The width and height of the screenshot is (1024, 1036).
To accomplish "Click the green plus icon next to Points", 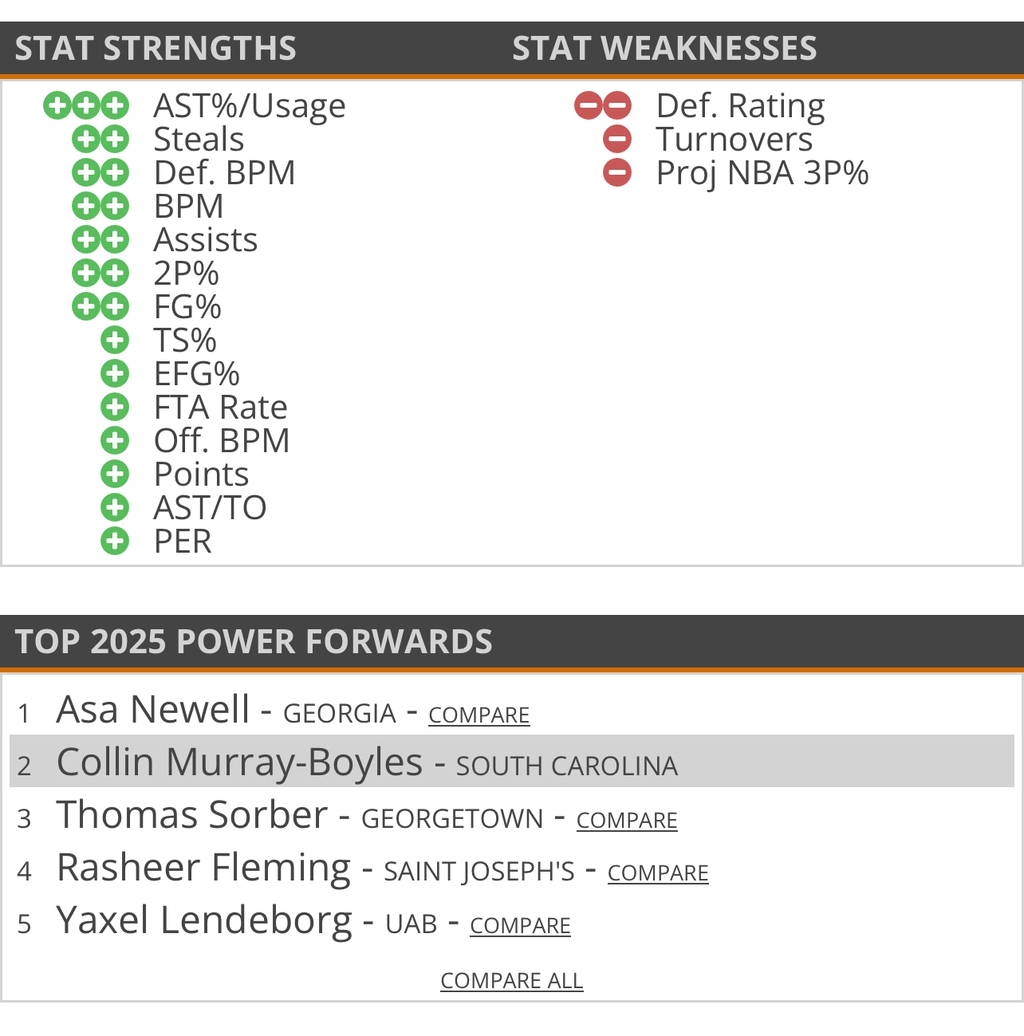I will (115, 474).
